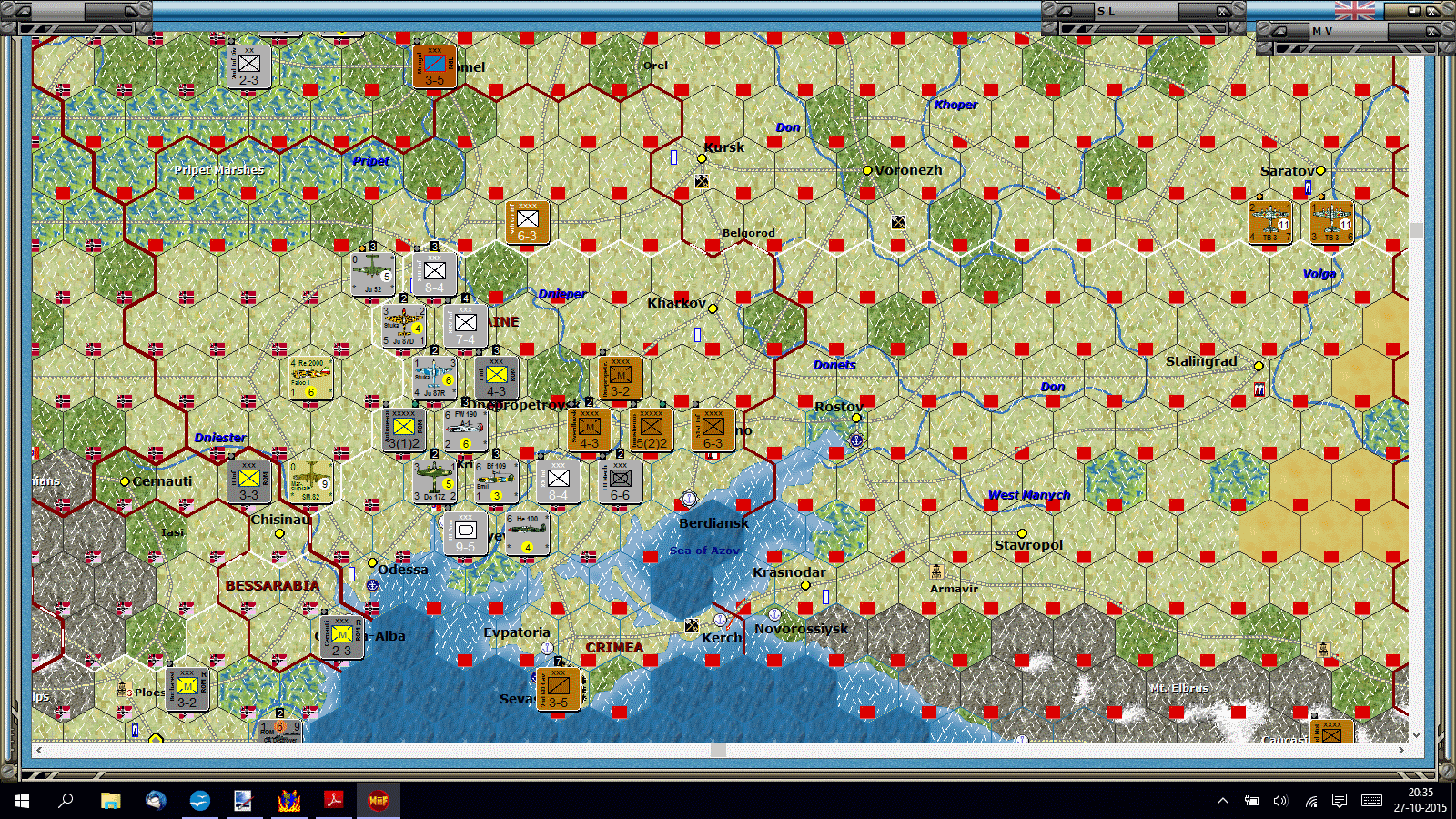The image size is (1456, 819).
Task: Click the Kursk city marker
Action: pos(702,158)
